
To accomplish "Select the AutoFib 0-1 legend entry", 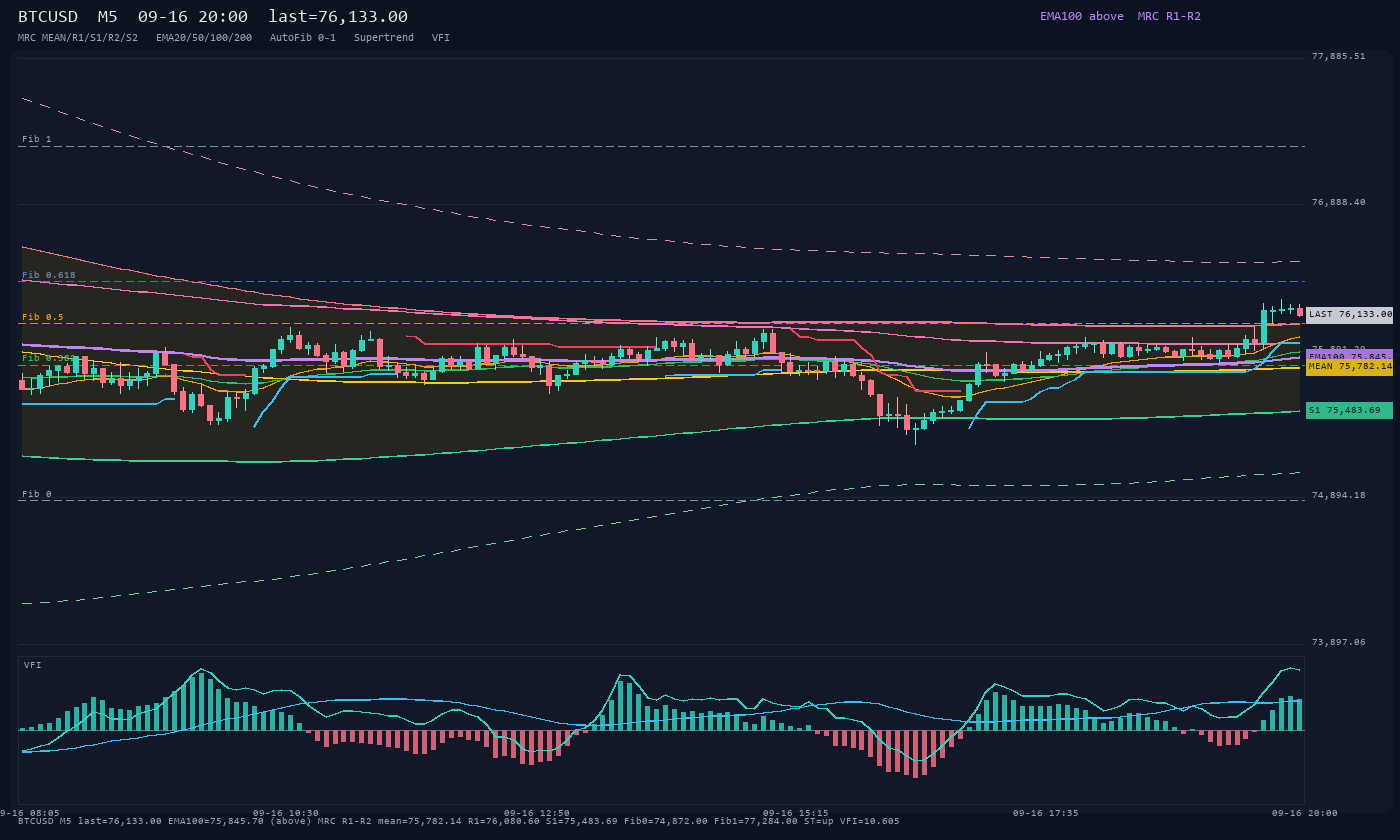I will tap(303, 38).
